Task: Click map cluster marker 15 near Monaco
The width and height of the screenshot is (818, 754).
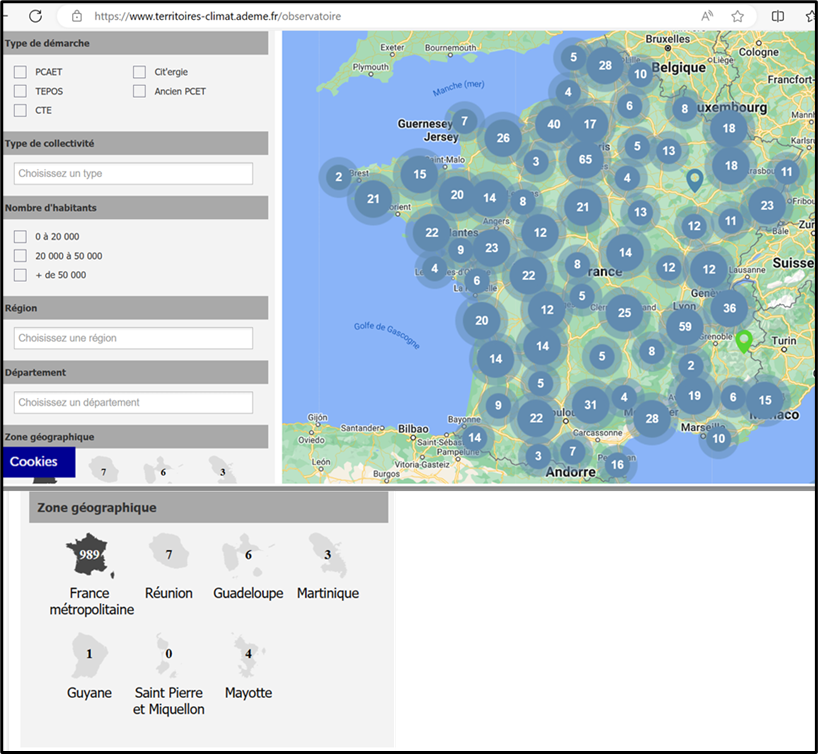Action: [765, 400]
